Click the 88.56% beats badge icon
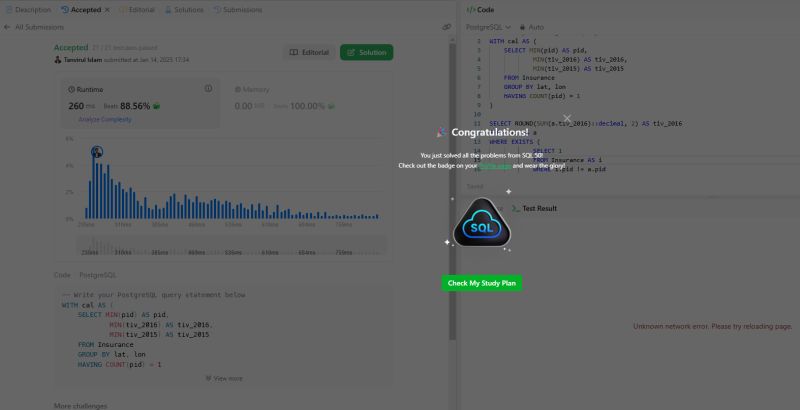The width and height of the screenshot is (800, 410). 157,106
